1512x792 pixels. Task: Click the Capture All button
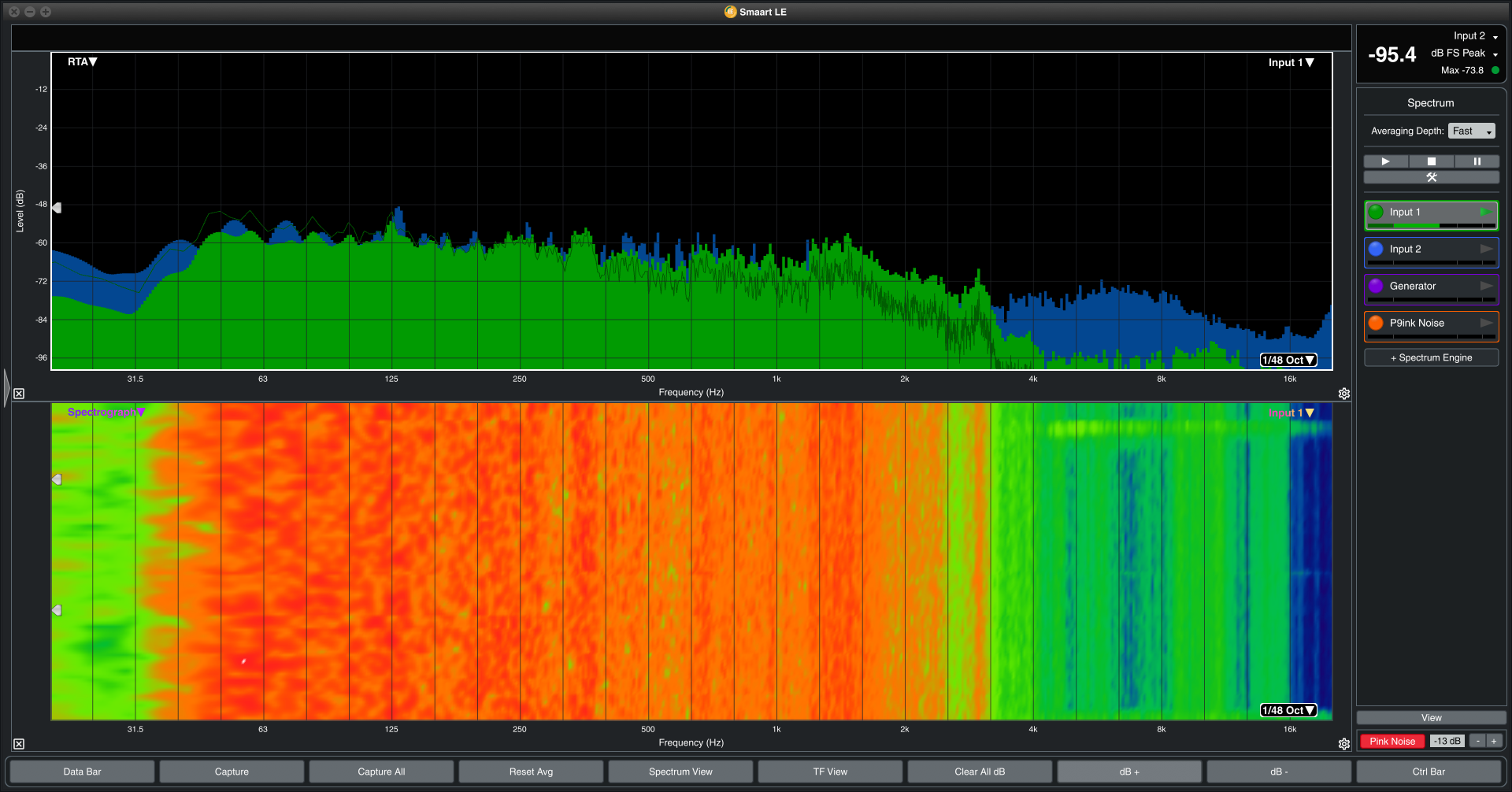tap(381, 772)
